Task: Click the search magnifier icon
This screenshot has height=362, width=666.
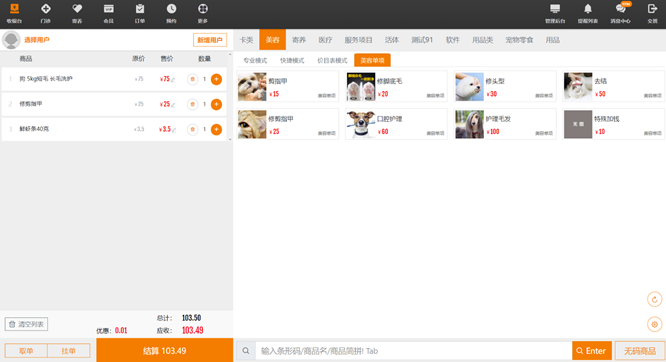Action: pyautogui.click(x=246, y=351)
